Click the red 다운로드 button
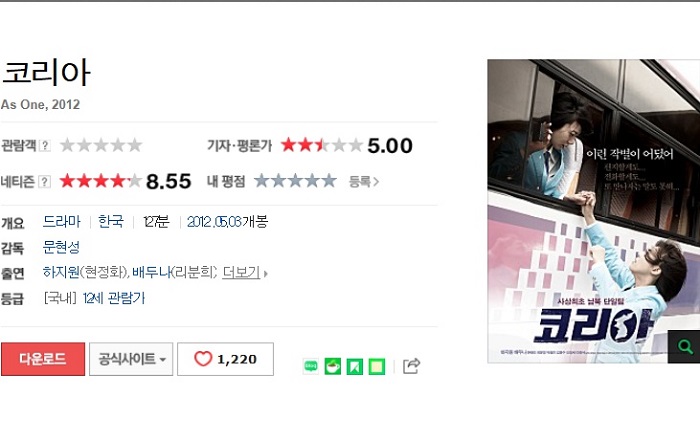Viewport: 700px width, 440px height. (x=43, y=359)
